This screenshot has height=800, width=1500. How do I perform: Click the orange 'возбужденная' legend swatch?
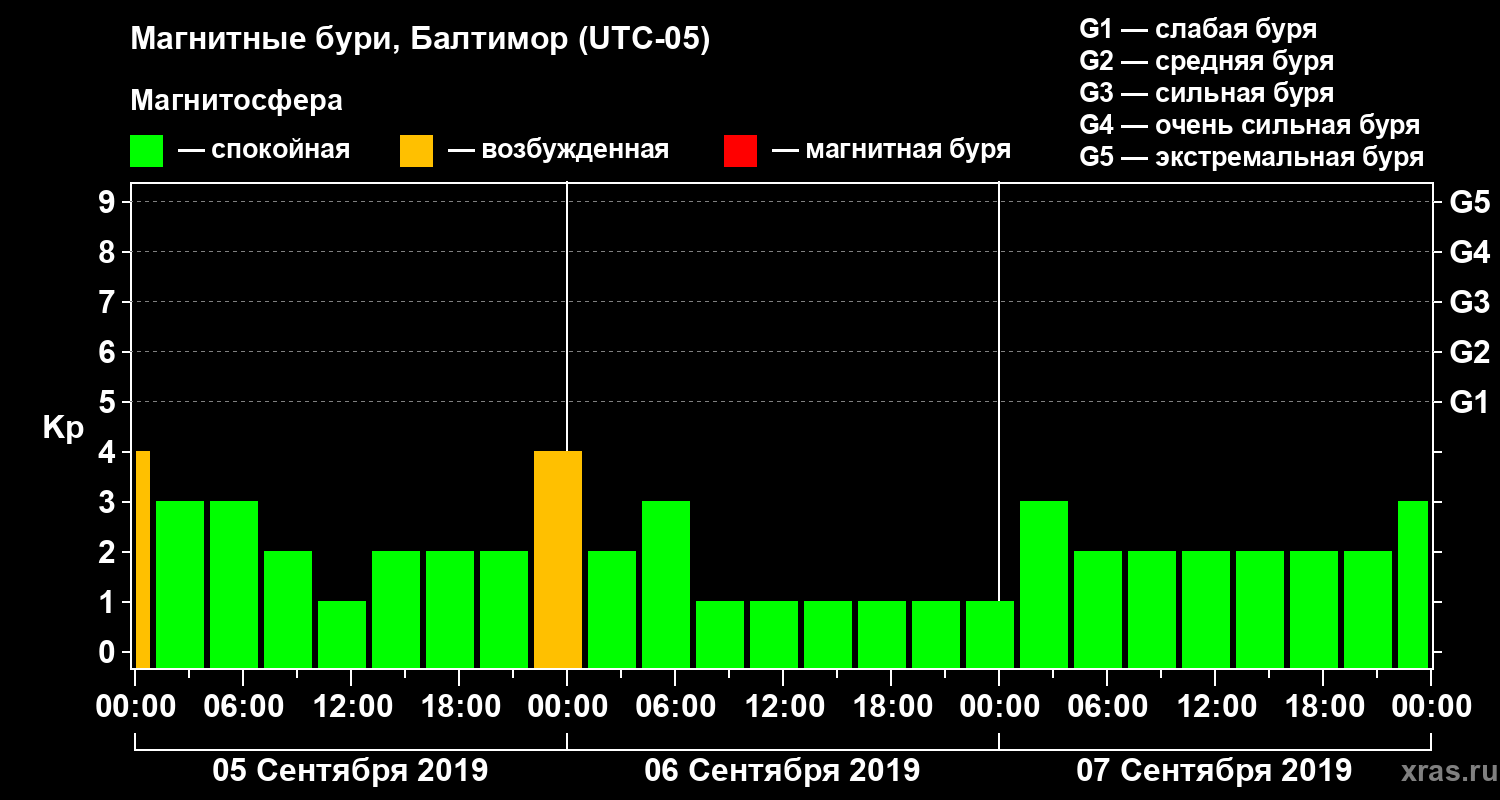tap(417, 151)
